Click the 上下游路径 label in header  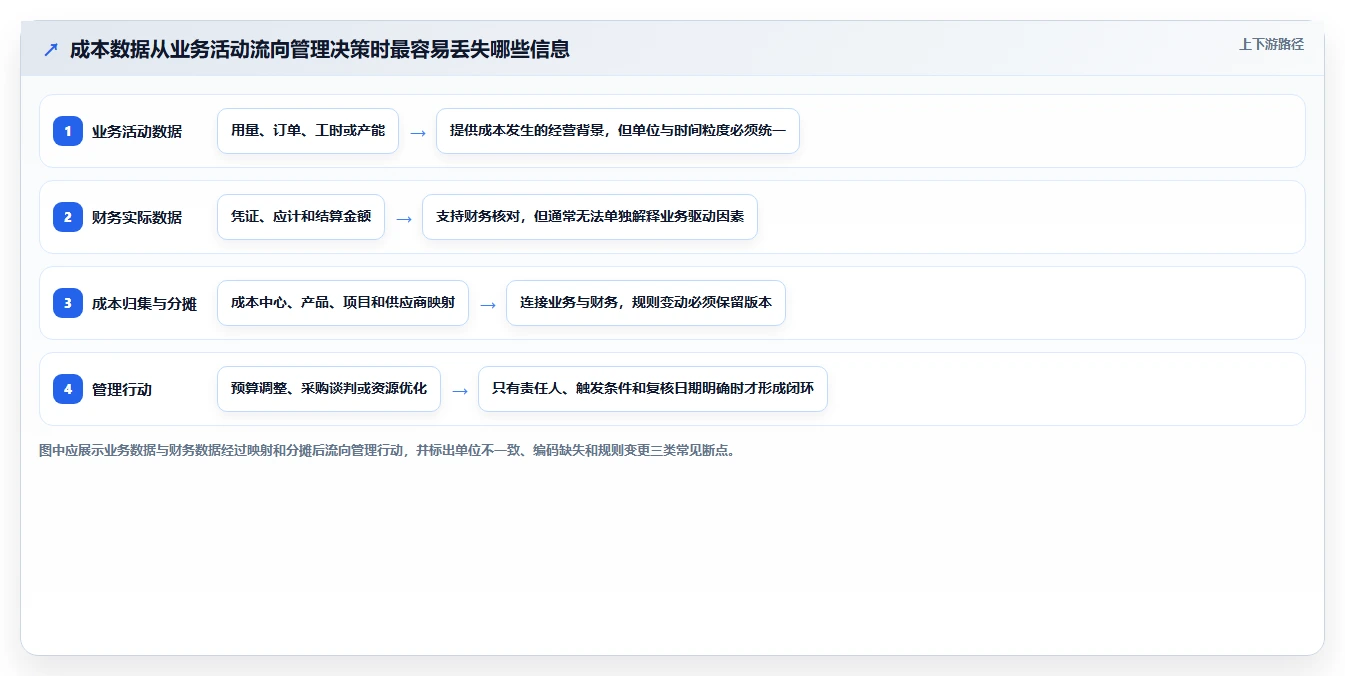(x=1271, y=44)
